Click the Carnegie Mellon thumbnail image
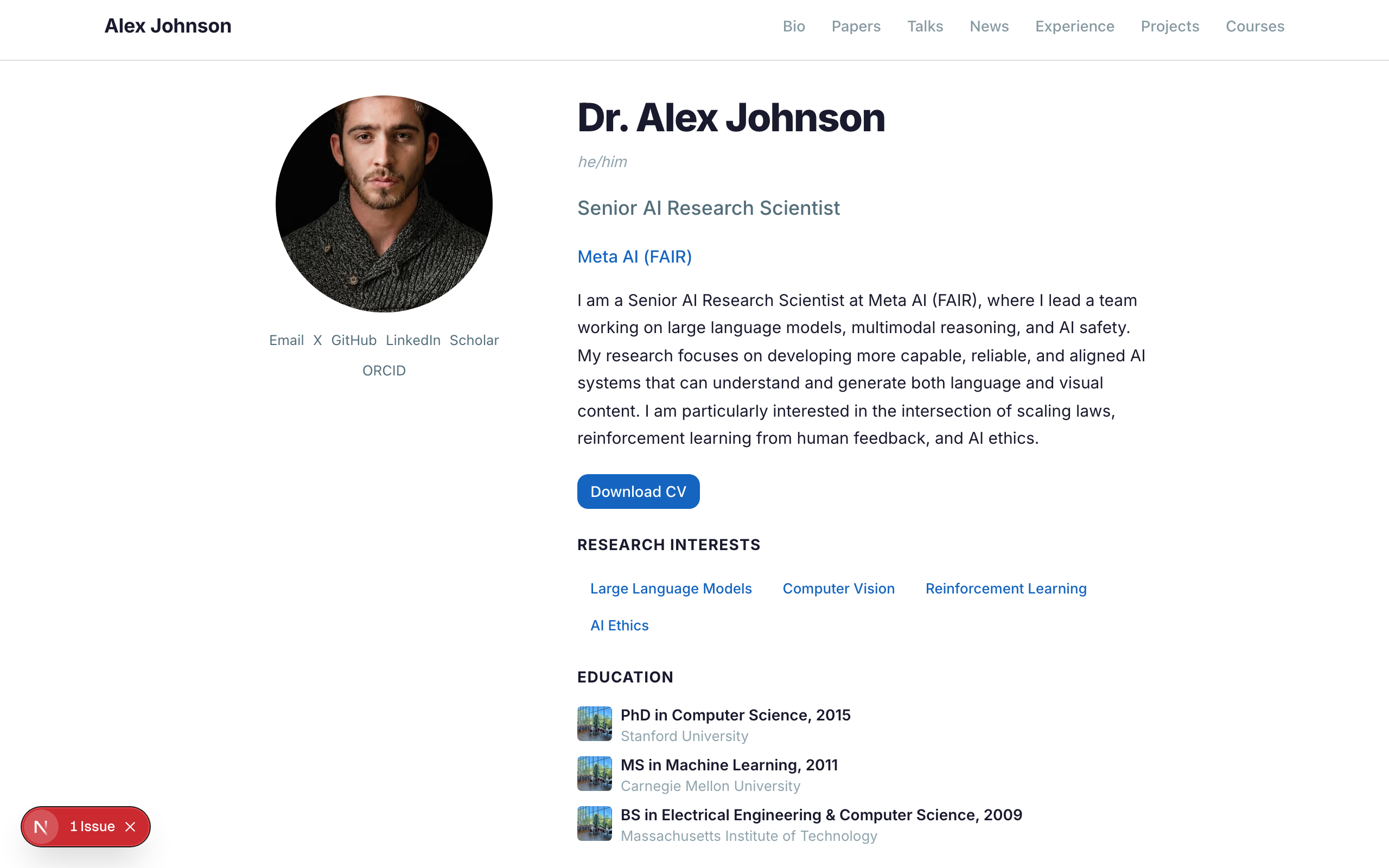The height and width of the screenshot is (868, 1389). pyautogui.click(x=594, y=773)
